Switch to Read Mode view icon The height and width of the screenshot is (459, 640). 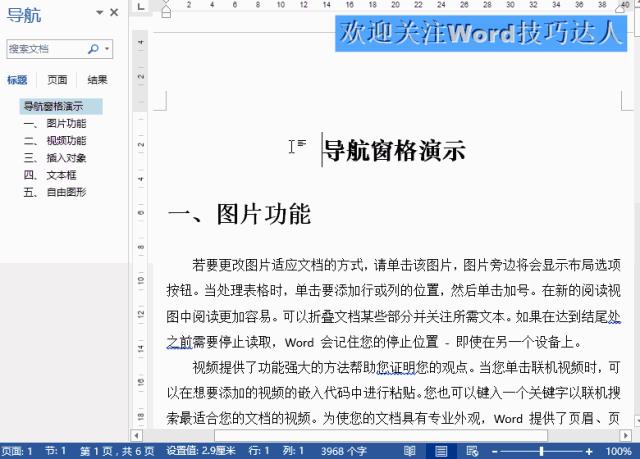(x=409, y=451)
